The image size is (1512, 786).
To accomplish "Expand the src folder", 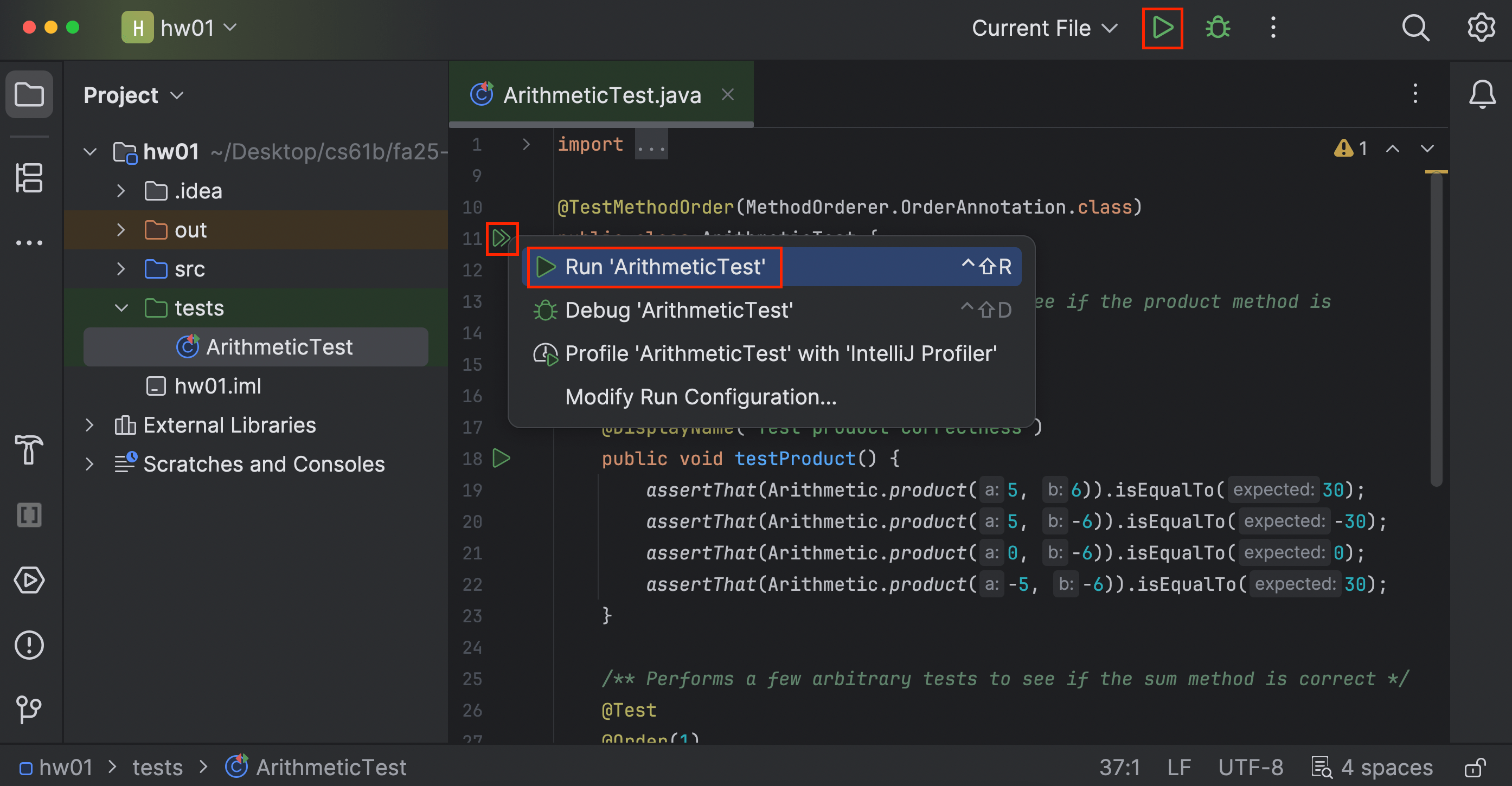I will click(120, 269).
